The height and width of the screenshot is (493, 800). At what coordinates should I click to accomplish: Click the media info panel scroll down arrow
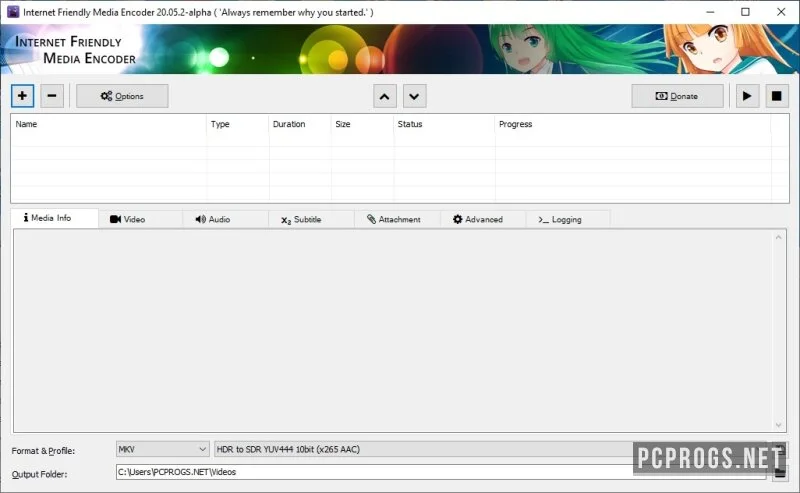(779, 425)
